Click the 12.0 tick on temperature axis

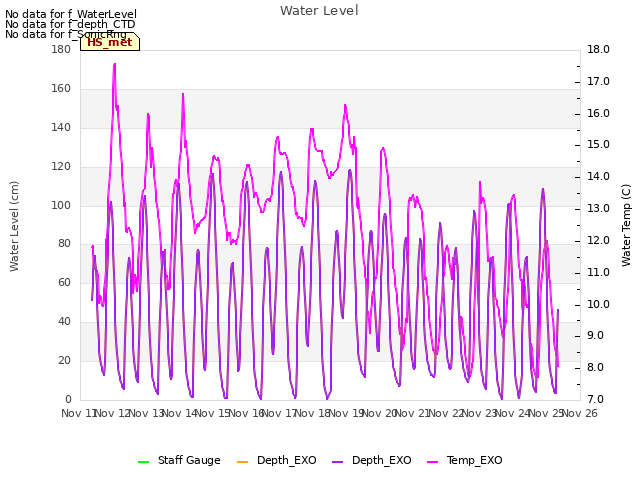(598, 240)
